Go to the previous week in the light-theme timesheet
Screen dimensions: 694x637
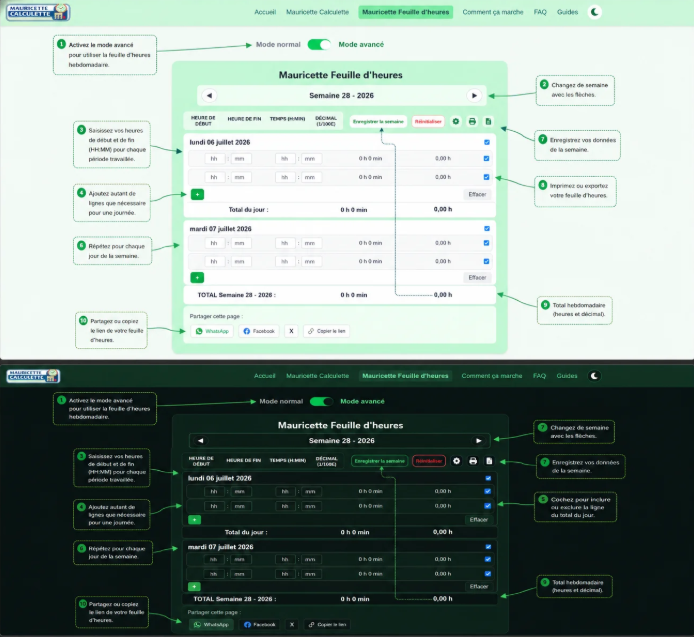(209, 95)
